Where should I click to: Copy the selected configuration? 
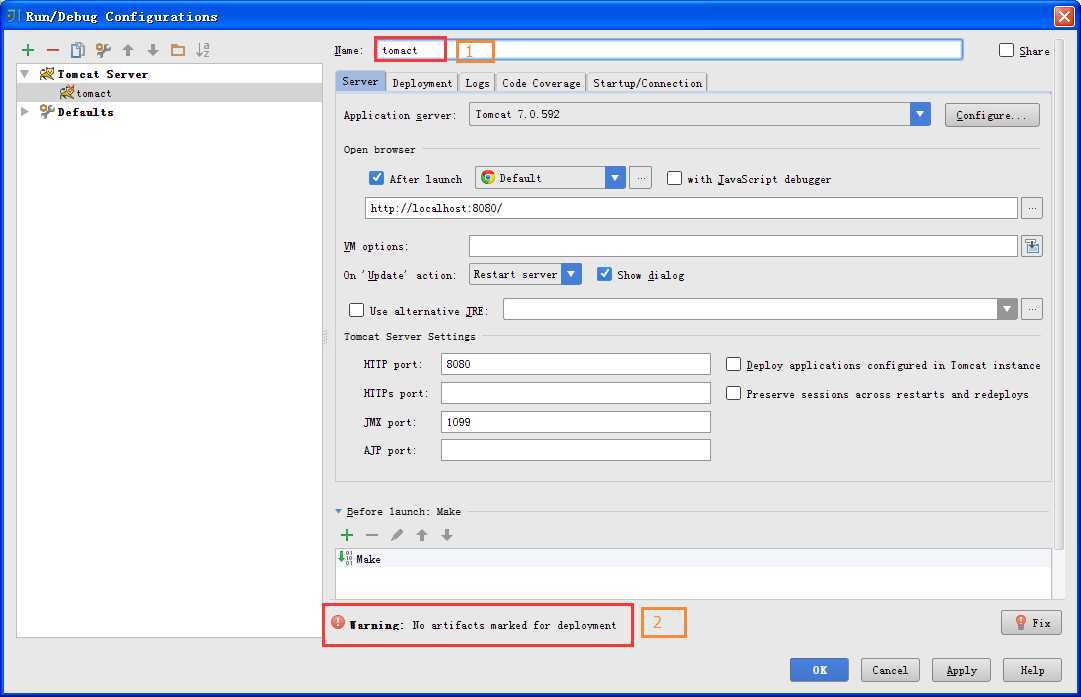click(x=78, y=50)
